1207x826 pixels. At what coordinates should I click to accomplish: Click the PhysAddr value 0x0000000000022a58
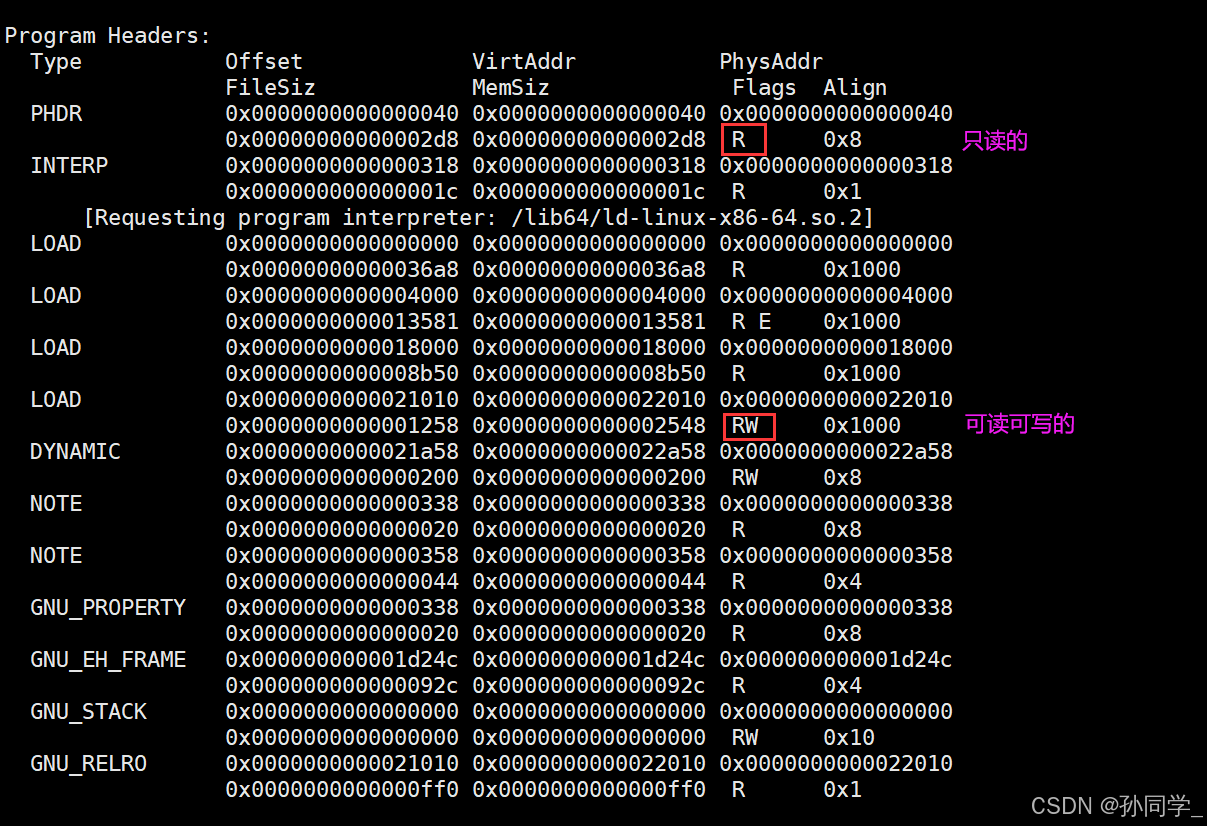point(836,452)
